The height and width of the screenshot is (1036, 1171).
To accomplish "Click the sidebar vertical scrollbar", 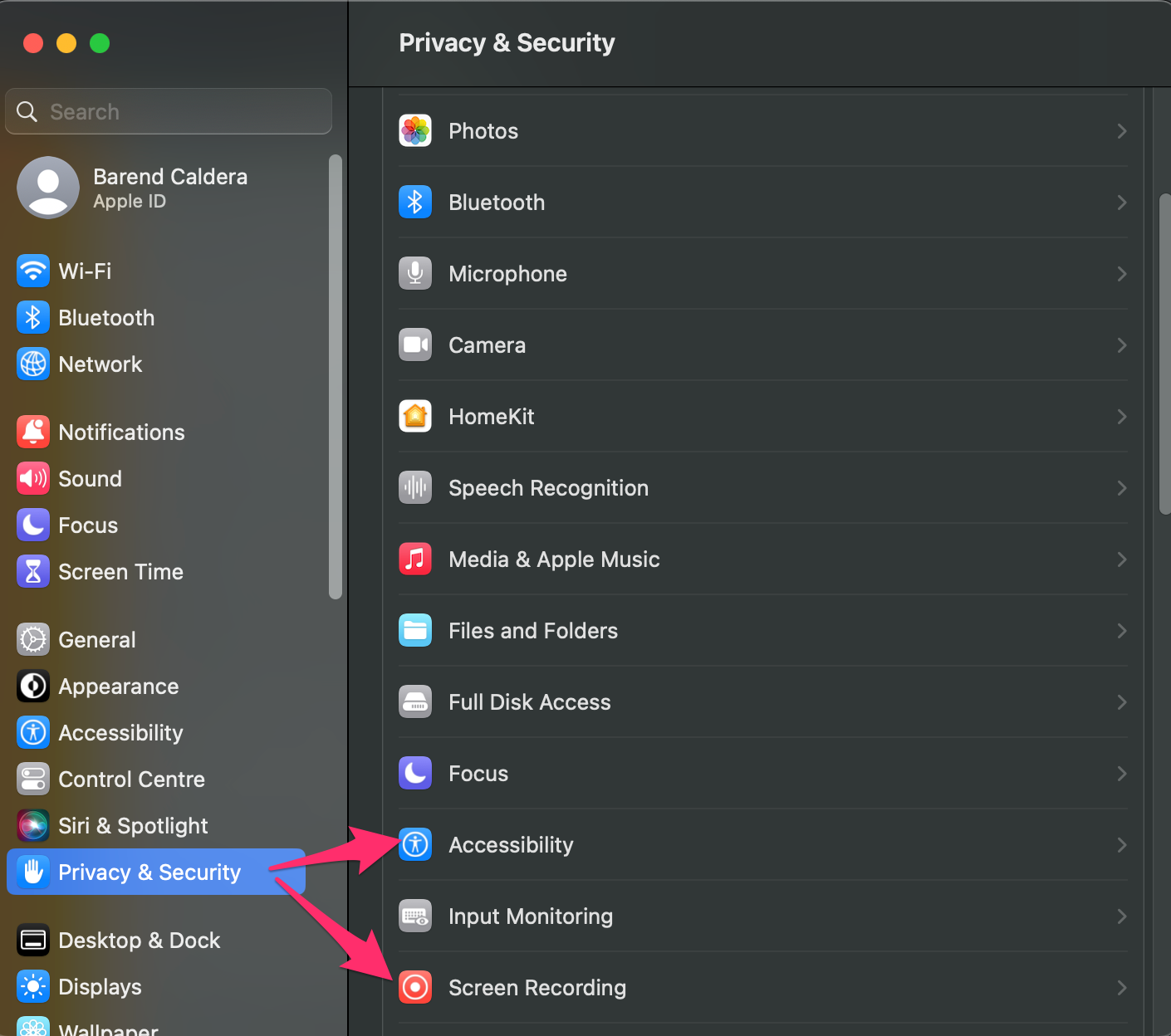I will coord(336,377).
